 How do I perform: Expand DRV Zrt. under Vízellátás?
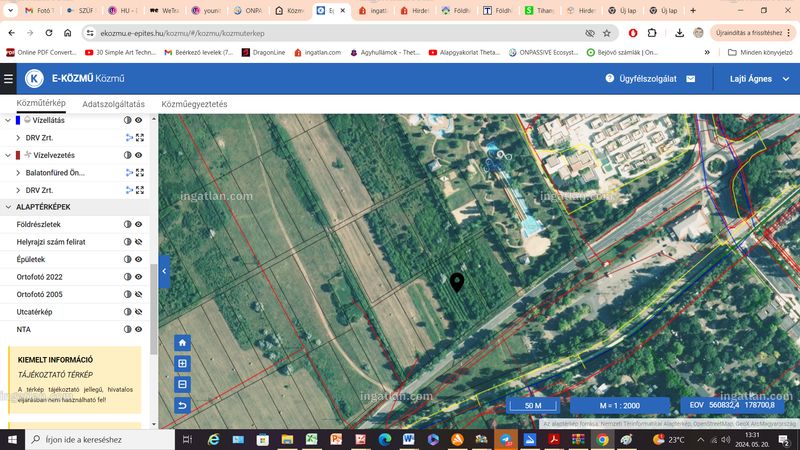[x=18, y=138]
